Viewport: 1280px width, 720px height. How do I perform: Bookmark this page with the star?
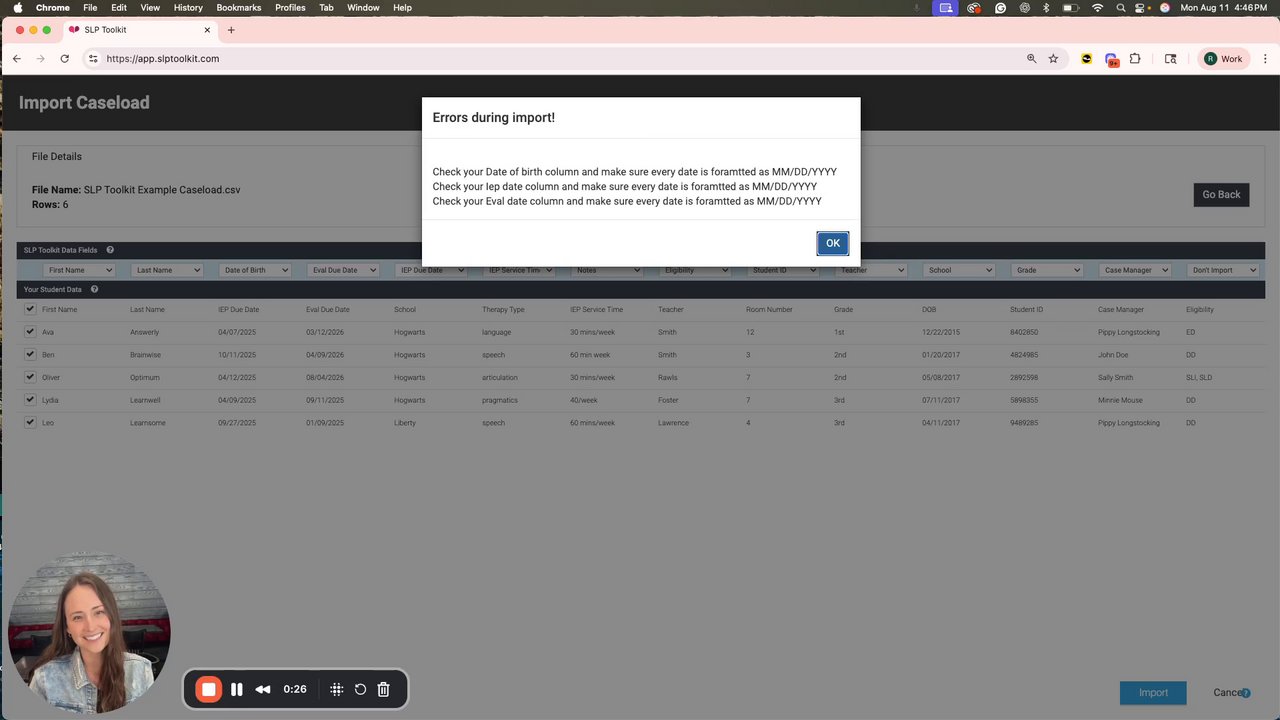[x=1053, y=59]
